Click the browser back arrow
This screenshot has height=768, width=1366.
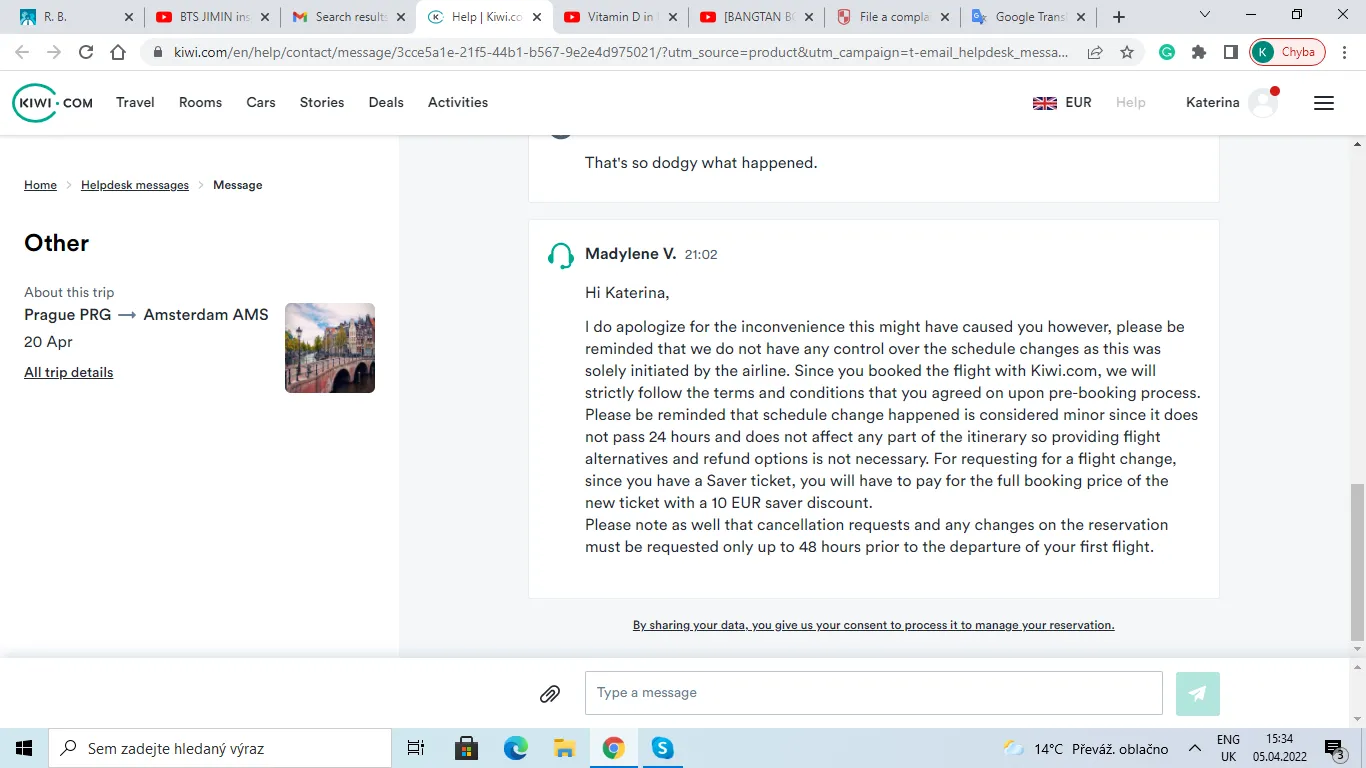coord(22,53)
